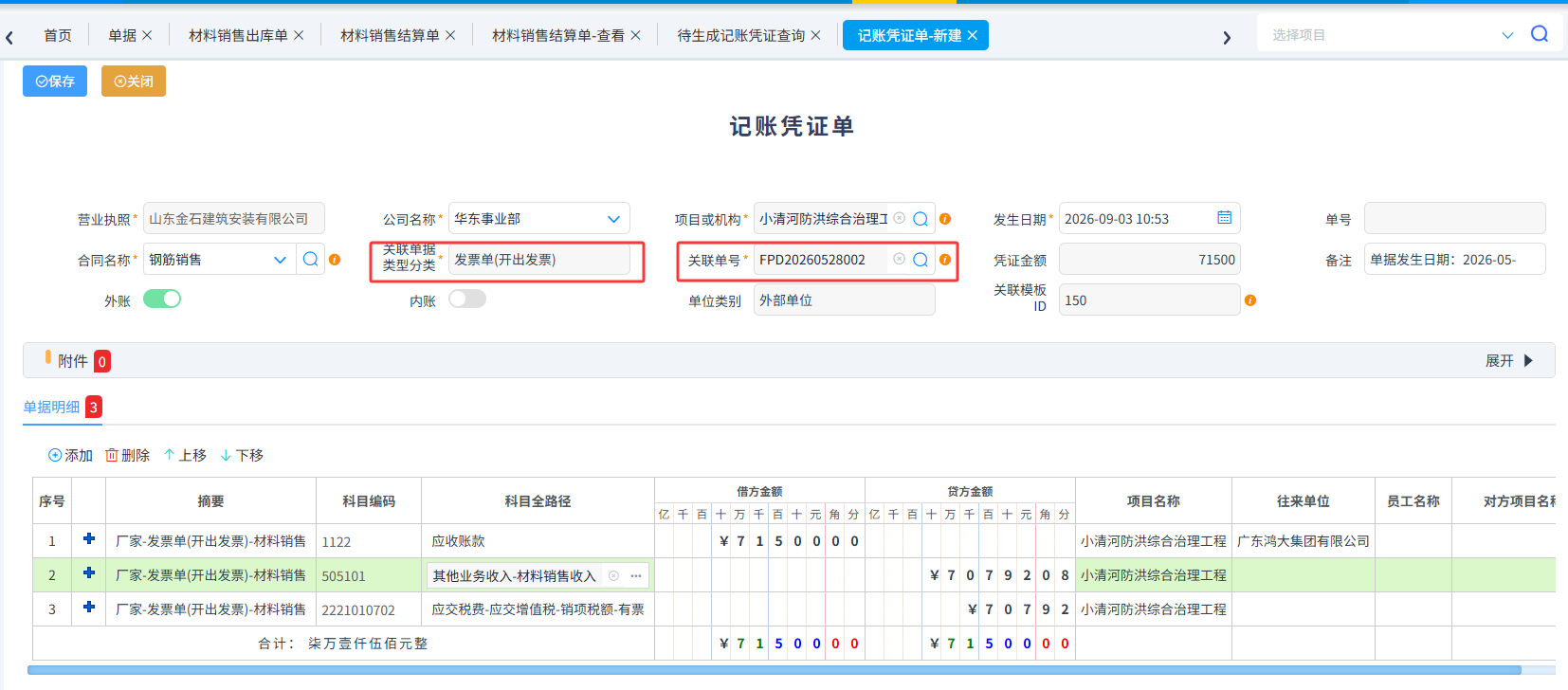Viewport: 1568px width, 690px height.
Task: Click the blue 保存 button
Action: (x=55, y=82)
